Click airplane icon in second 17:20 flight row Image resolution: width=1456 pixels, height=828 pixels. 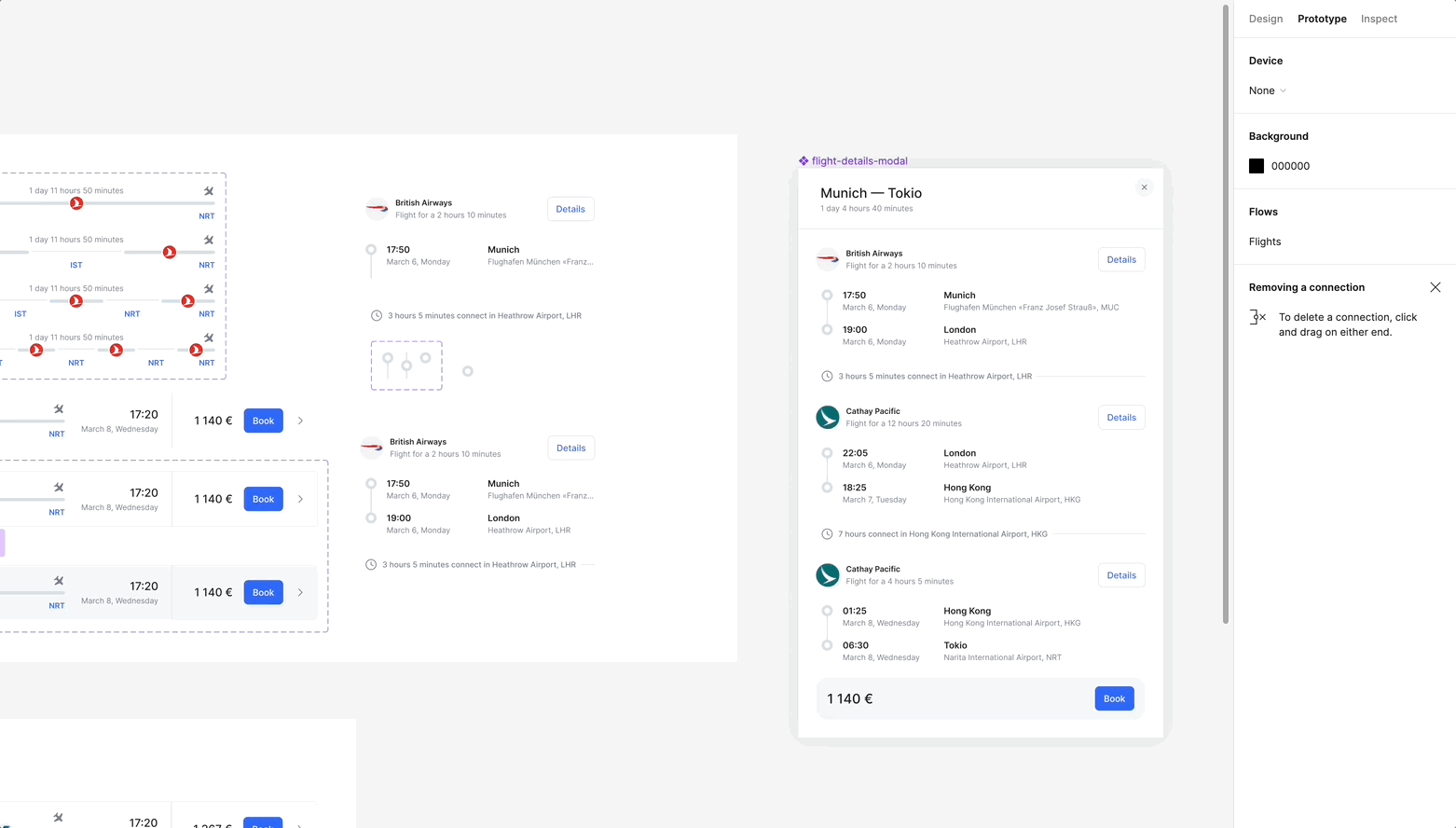pos(59,487)
